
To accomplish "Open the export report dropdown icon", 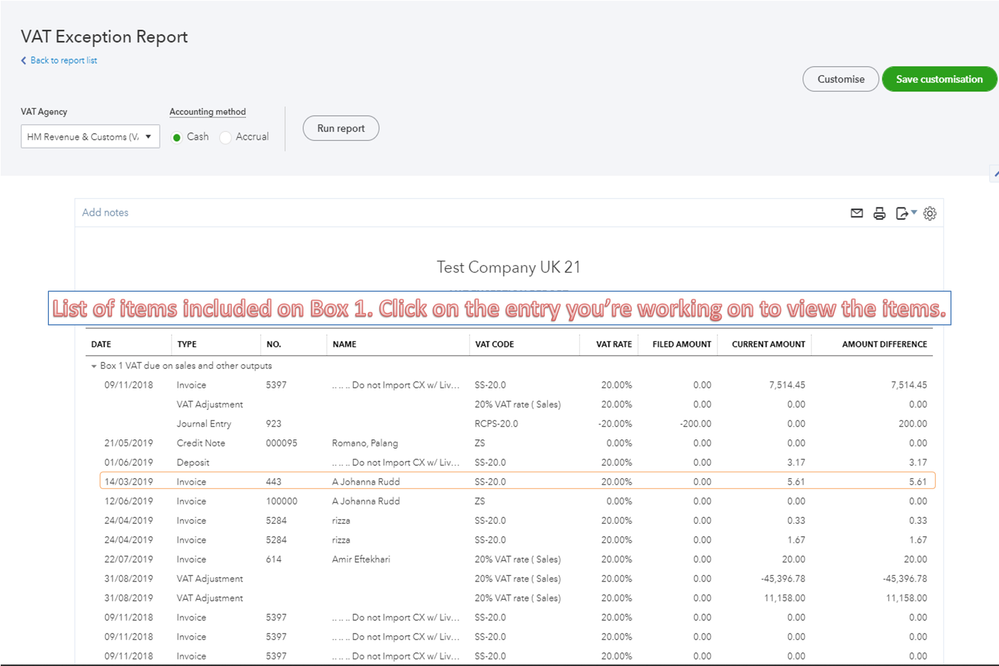I will click(905, 214).
